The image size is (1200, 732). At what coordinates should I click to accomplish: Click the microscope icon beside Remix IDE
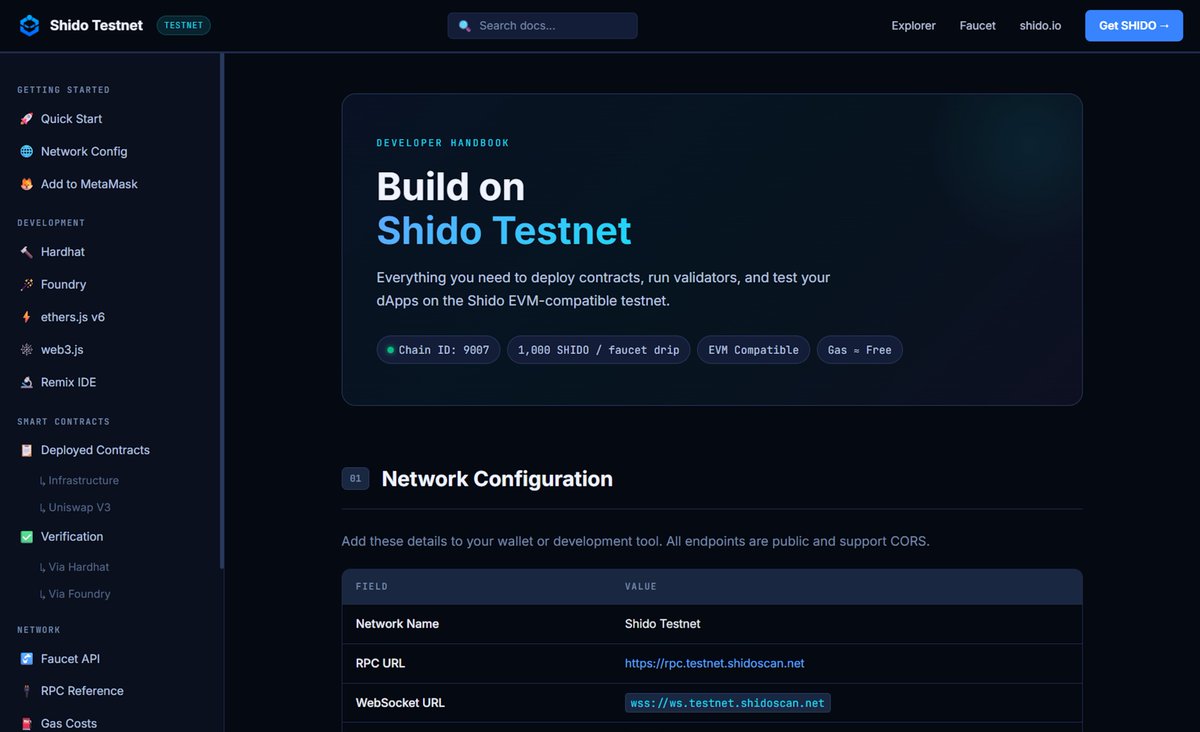26,383
